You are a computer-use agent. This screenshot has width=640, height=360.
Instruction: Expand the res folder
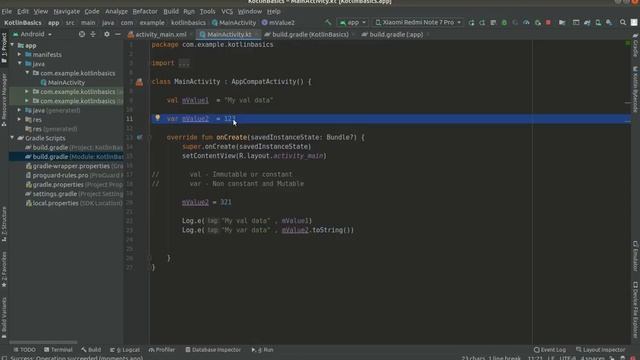pos(20,120)
